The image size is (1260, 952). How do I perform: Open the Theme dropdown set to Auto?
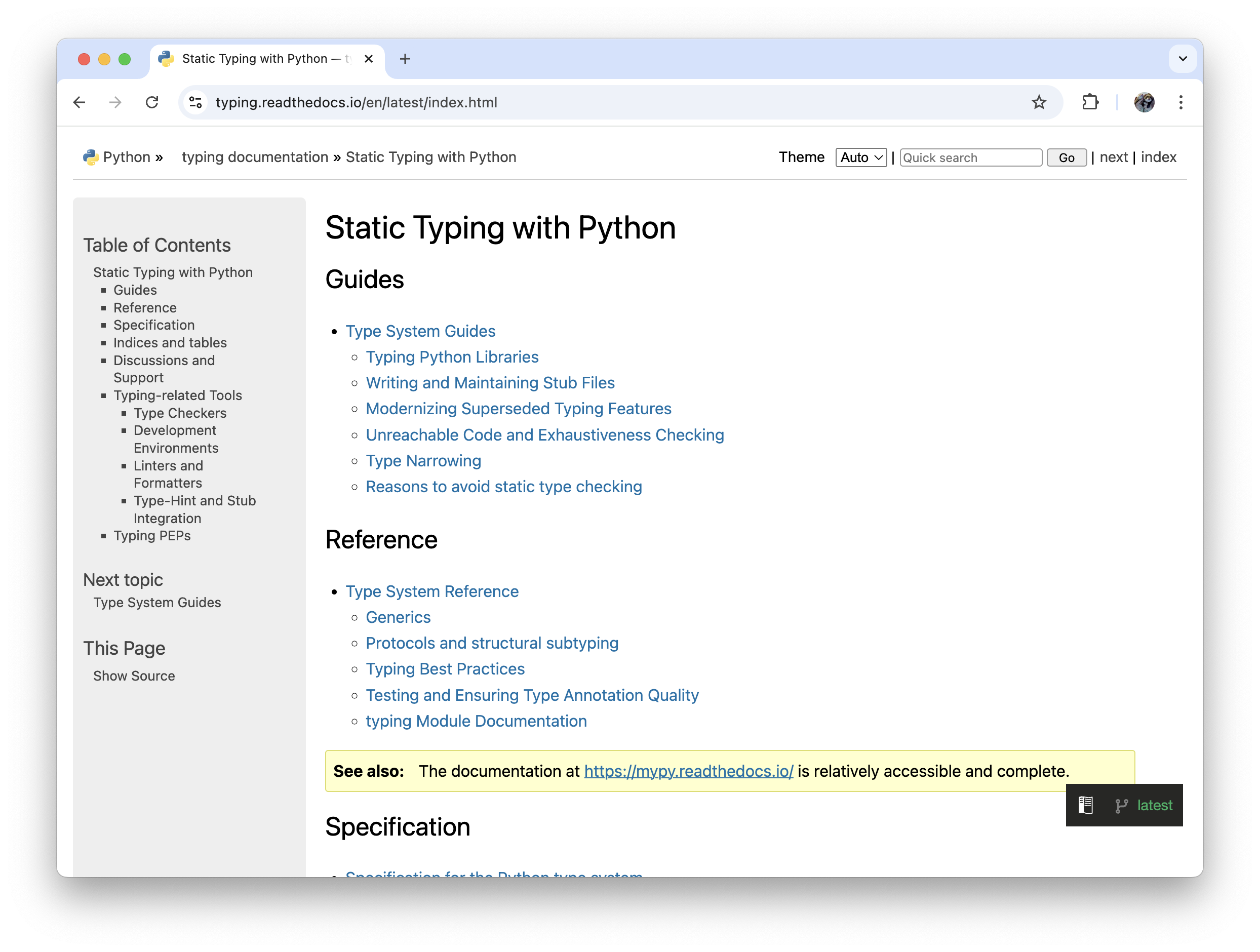click(x=861, y=157)
